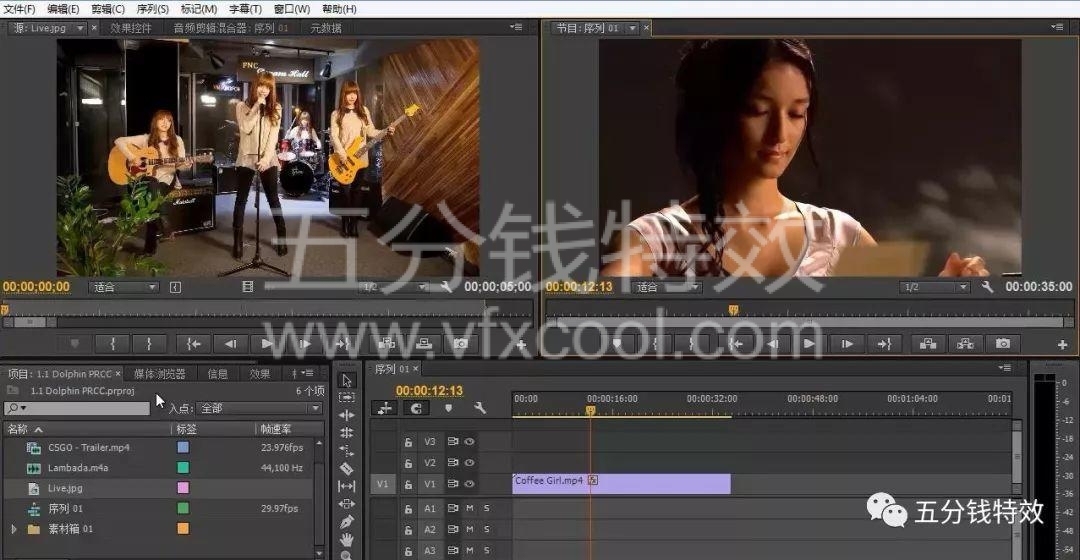Hide the V2 track output eye
1080x560 pixels.
469,463
